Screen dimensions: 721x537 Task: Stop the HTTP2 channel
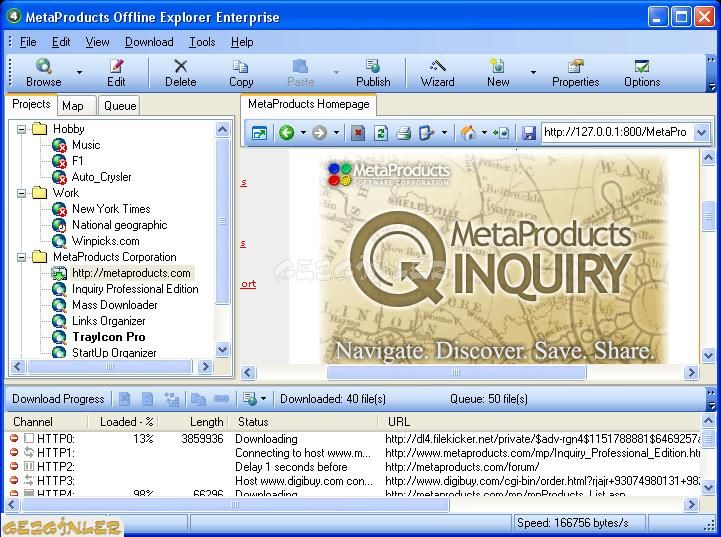14,466
